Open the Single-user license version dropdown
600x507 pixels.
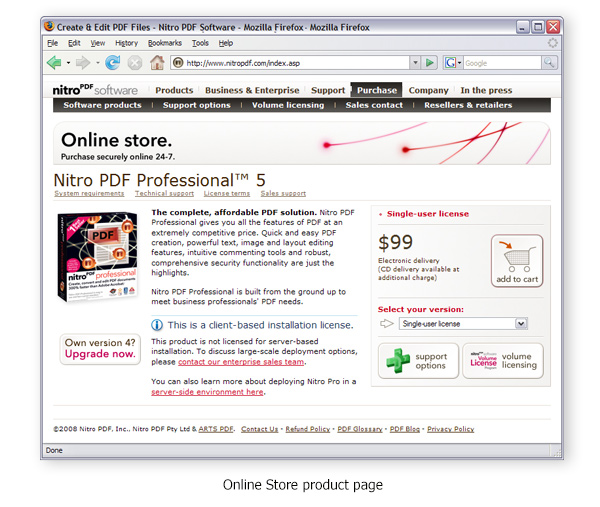tap(463, 324)
